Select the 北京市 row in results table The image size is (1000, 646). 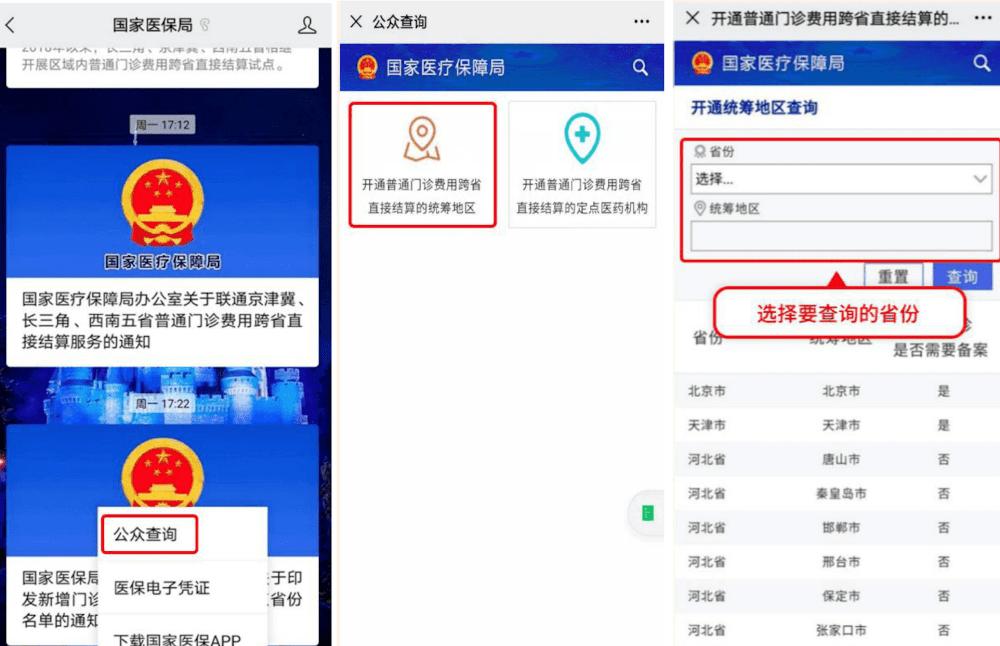[837, 391]
